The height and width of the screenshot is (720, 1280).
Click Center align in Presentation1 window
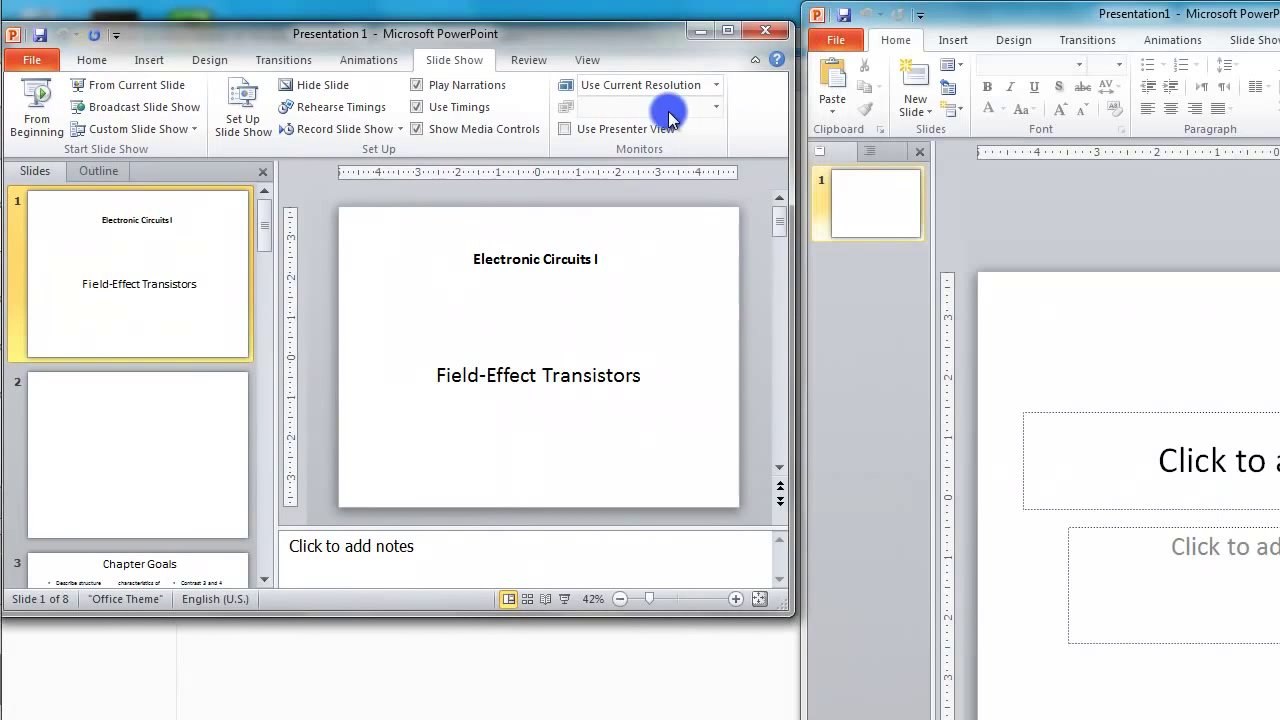[1171, 109]
